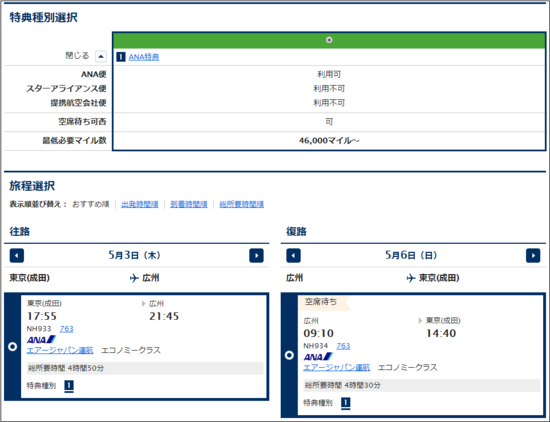This screenshot has height=422, width=550.
Task: Click the ANA logo on NH933 card
Action: pos(41,340)
